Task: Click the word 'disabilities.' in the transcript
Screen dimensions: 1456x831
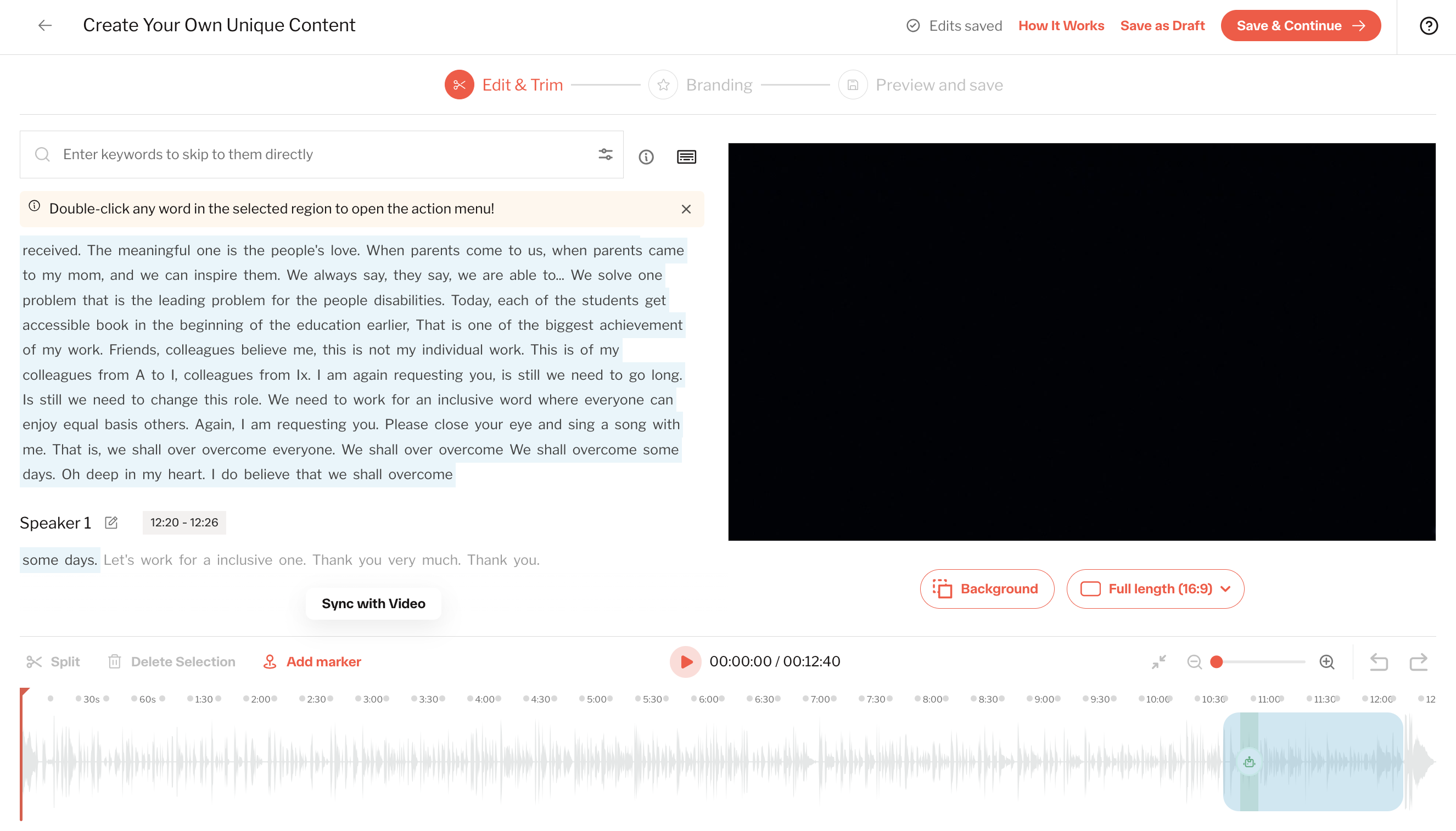Action: (408, 300)
